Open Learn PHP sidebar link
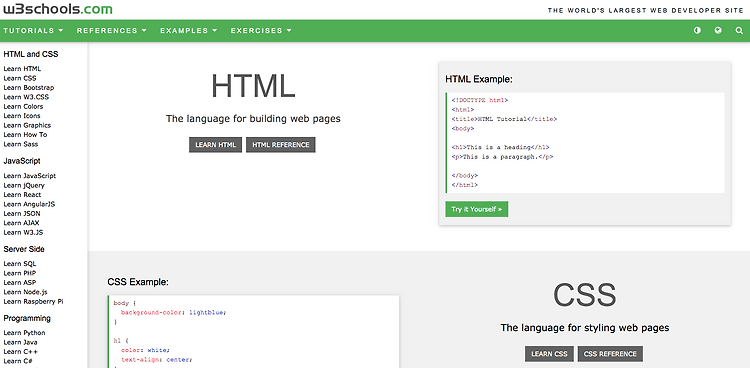The height and width of the screenshot is (368, 750). coord(20,273)
